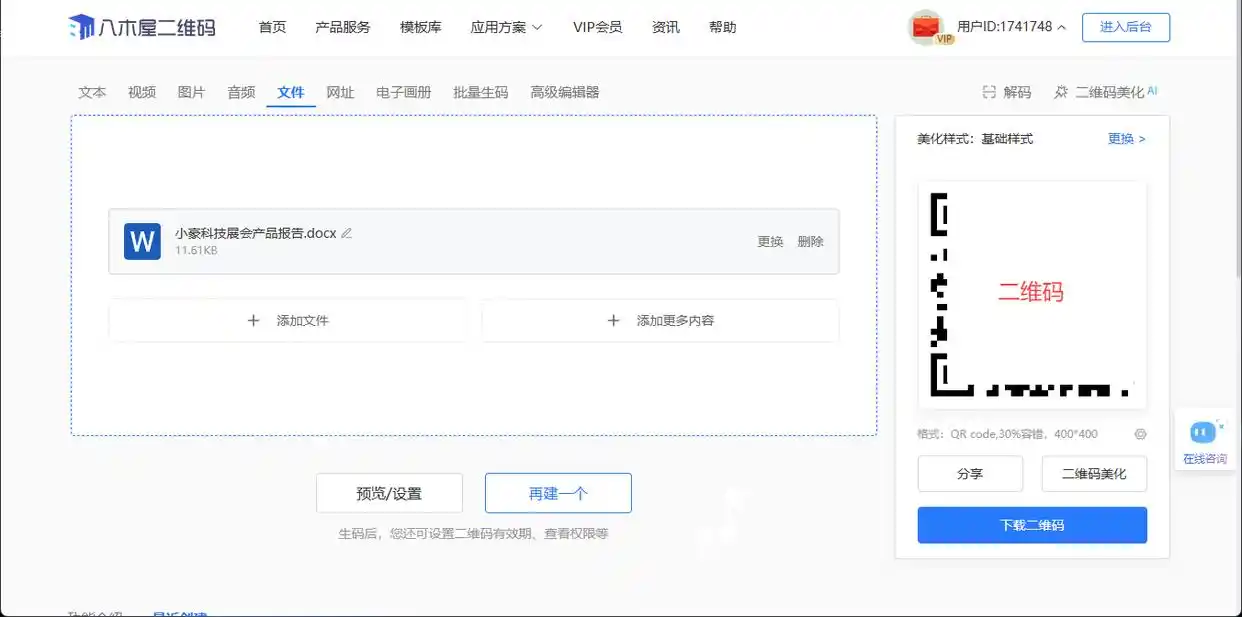Open VIP会员 page
The height and width of the screenshot is (617, 1242).
[x=598, y=27]
